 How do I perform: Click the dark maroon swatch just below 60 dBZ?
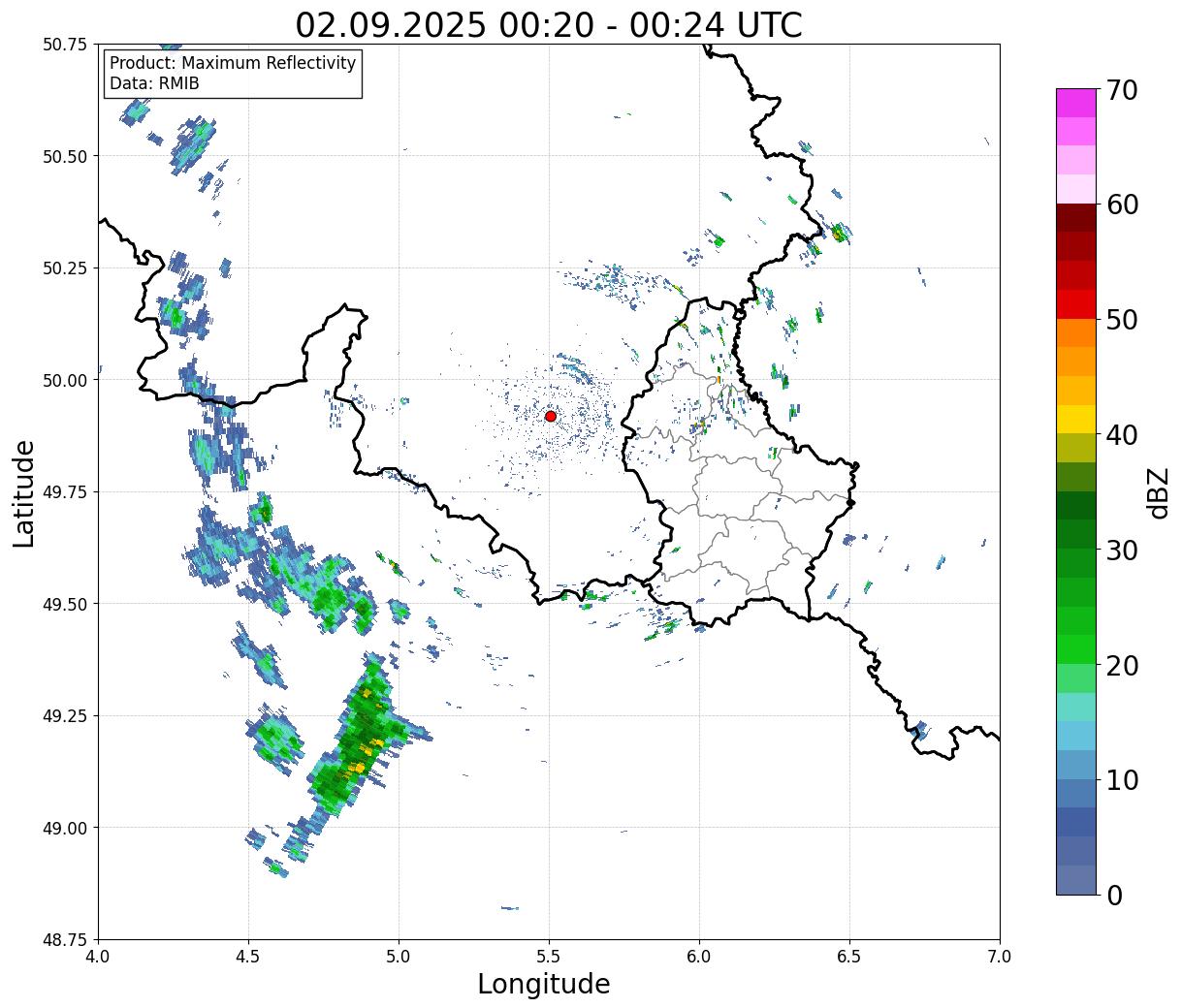click(x=1076, y=218)
